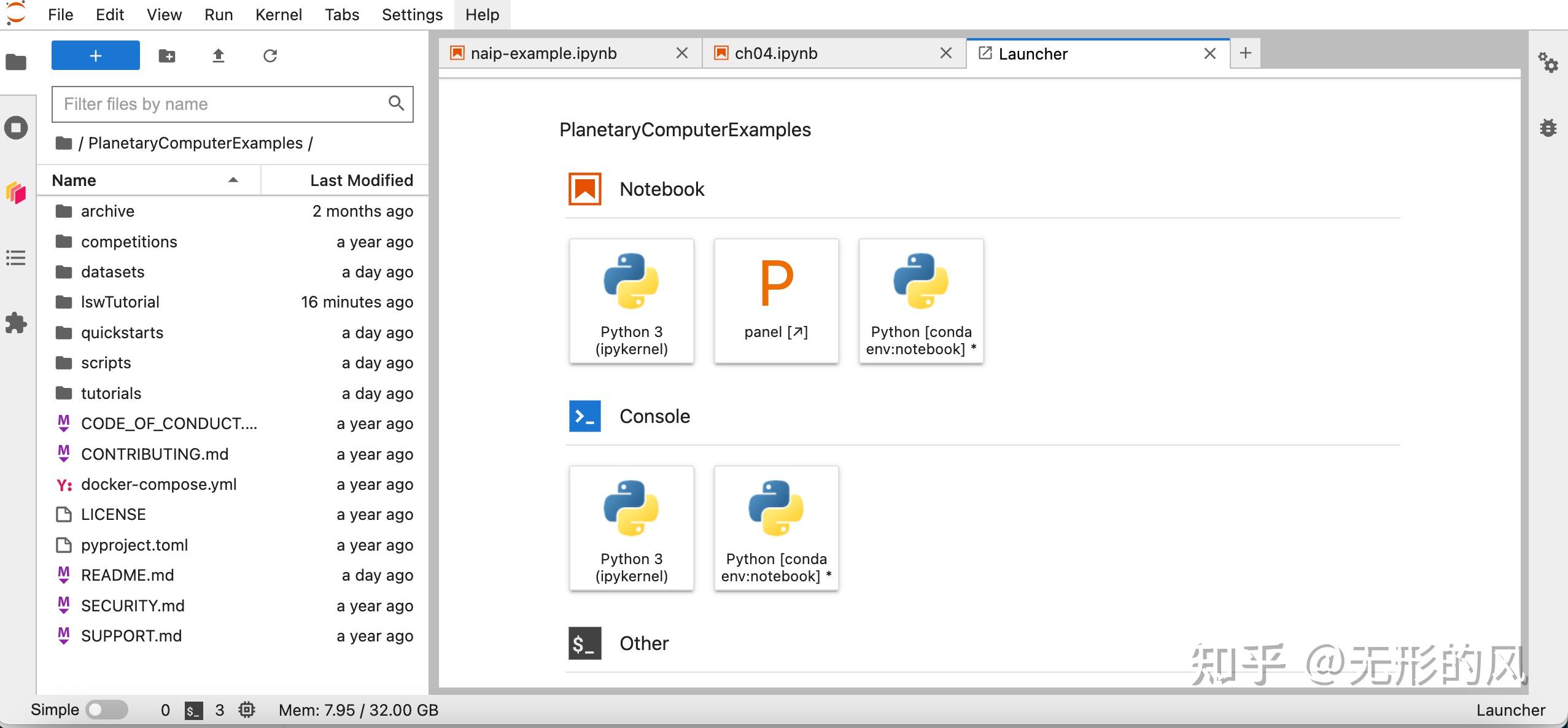Click the blue New Launcher plus button
The height and width of the screenshot is (728, 1568).
pos(96,56)
